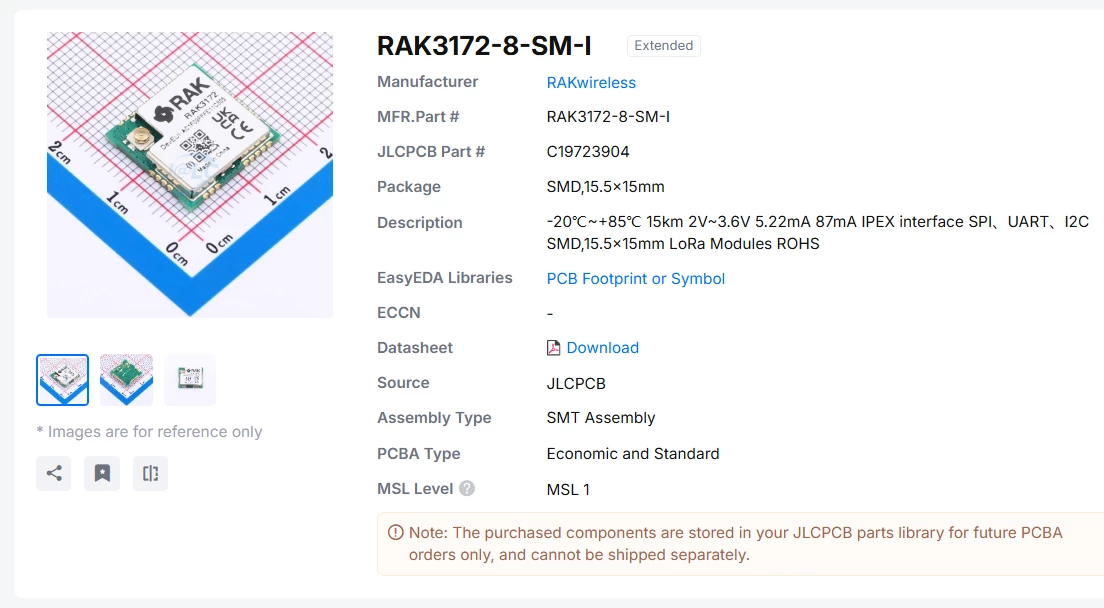Select the second thumbnail showing module underside

click(x=126, y=380)
